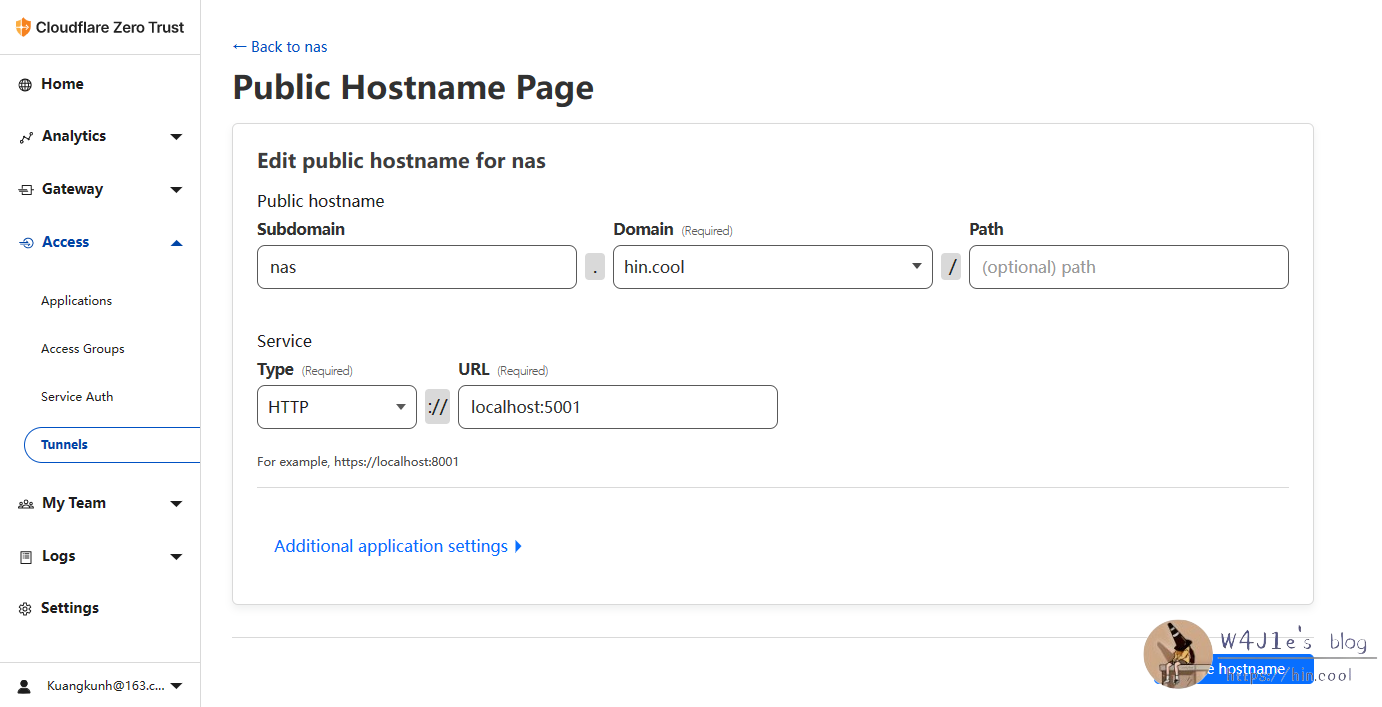Navigate to Service Auth
The image size is (1382, 707).
[x=77, y=396]
